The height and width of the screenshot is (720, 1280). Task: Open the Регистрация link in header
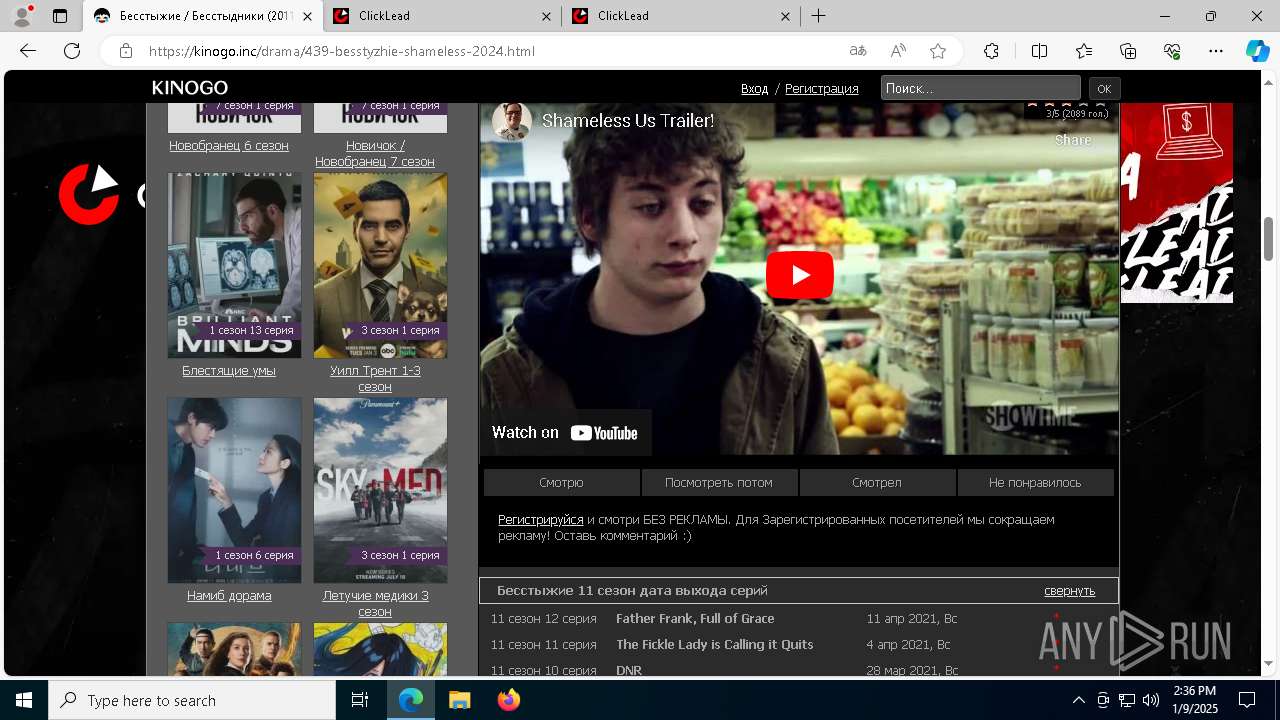822,88
